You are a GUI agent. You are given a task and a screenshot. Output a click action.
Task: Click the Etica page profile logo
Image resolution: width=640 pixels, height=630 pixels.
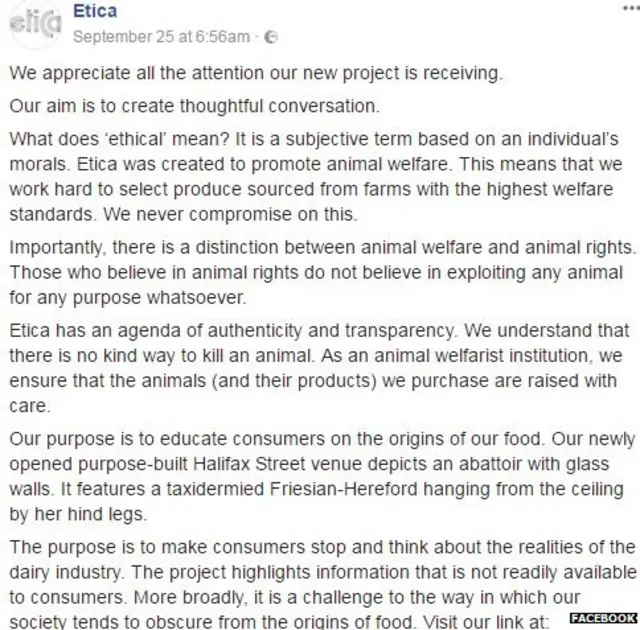coord(33,24)
